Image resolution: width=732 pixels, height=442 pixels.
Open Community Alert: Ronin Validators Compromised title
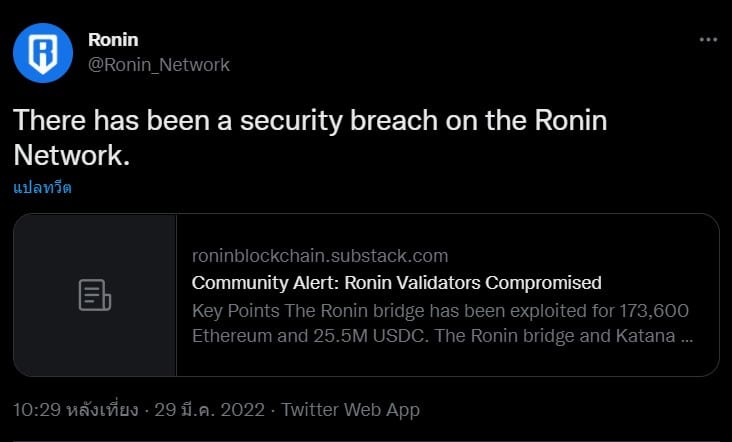(x=396, y=283)
